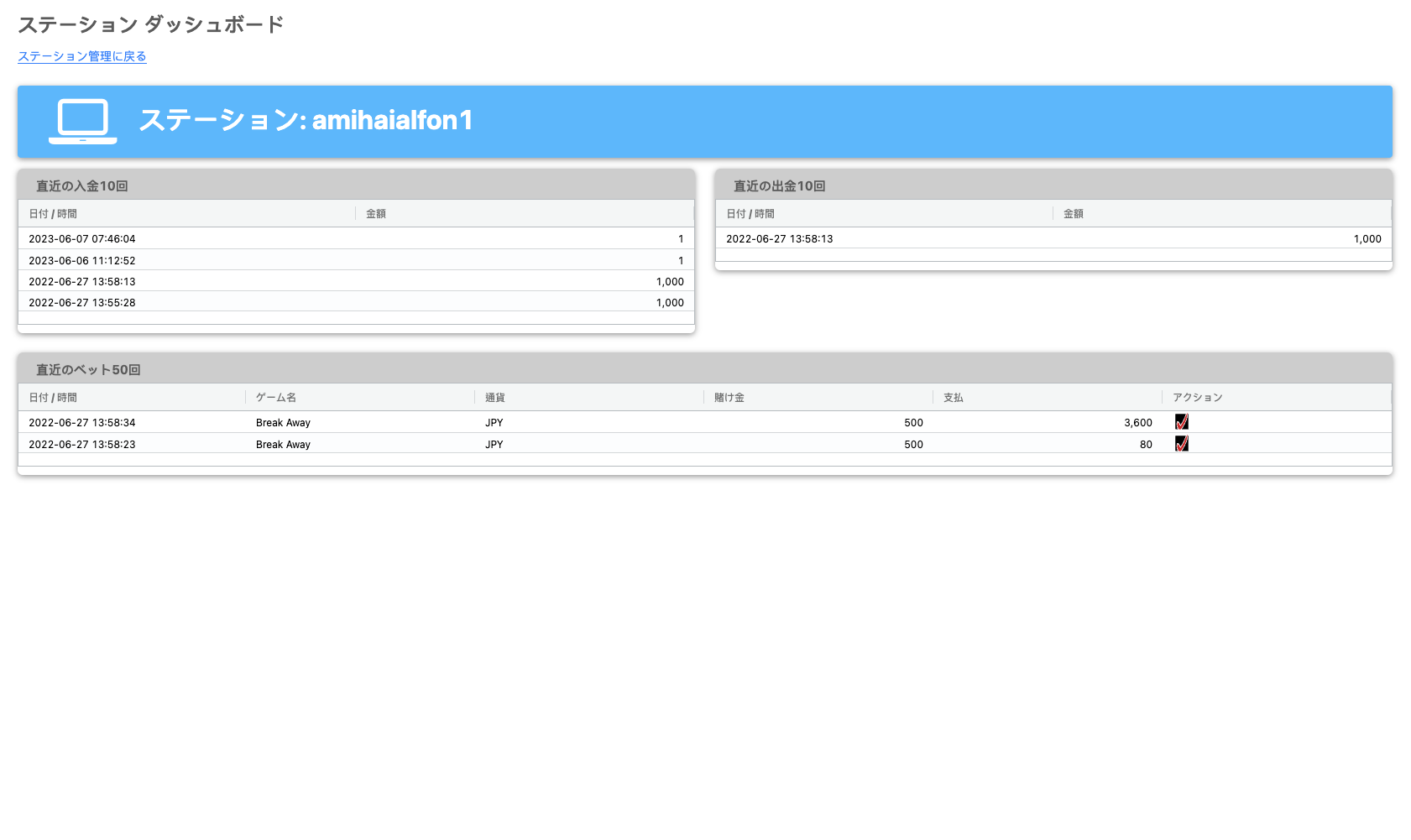
Task: Sort withdrawals by the 日付 / 時間 column header
Action: click(x=750, y=214)
